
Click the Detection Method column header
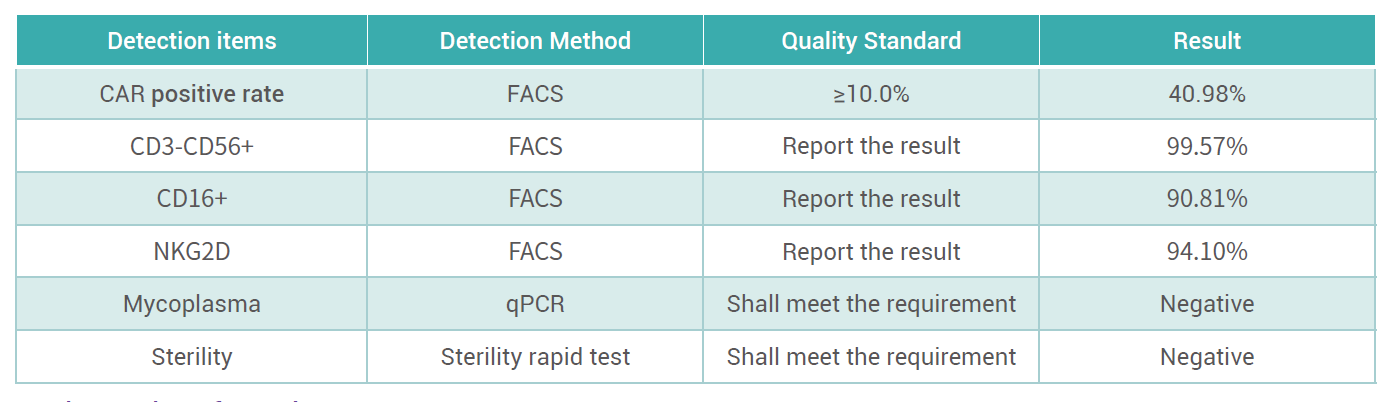[535, 41]
